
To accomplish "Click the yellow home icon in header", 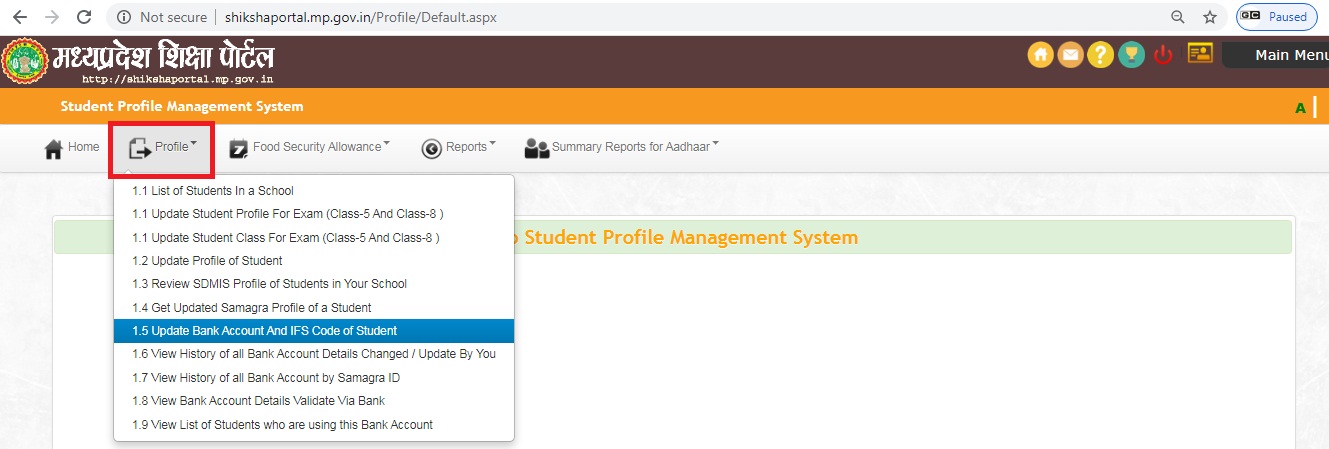I will point(1041,55).
